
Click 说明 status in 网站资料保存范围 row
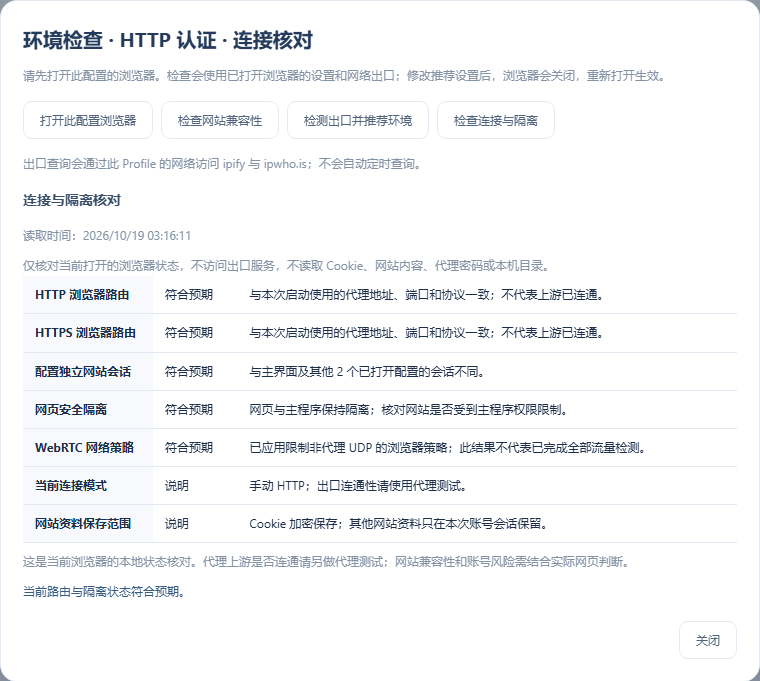tap(176, 523)
